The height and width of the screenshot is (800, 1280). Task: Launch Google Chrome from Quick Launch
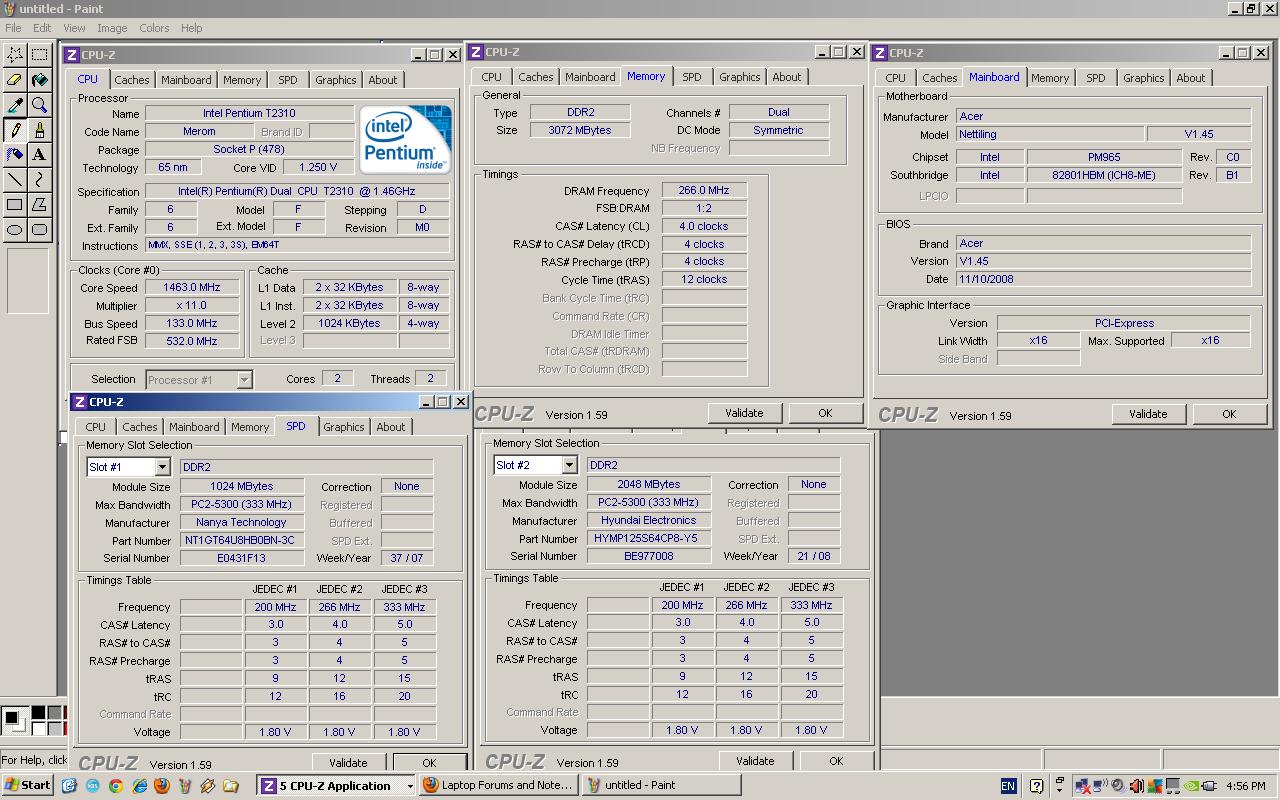point(116,786)
